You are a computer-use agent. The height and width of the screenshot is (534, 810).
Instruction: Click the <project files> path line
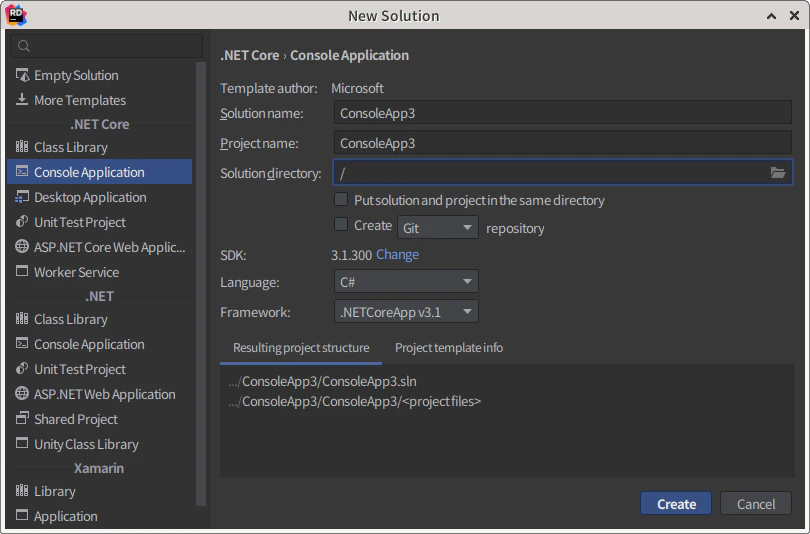[355, 401]
